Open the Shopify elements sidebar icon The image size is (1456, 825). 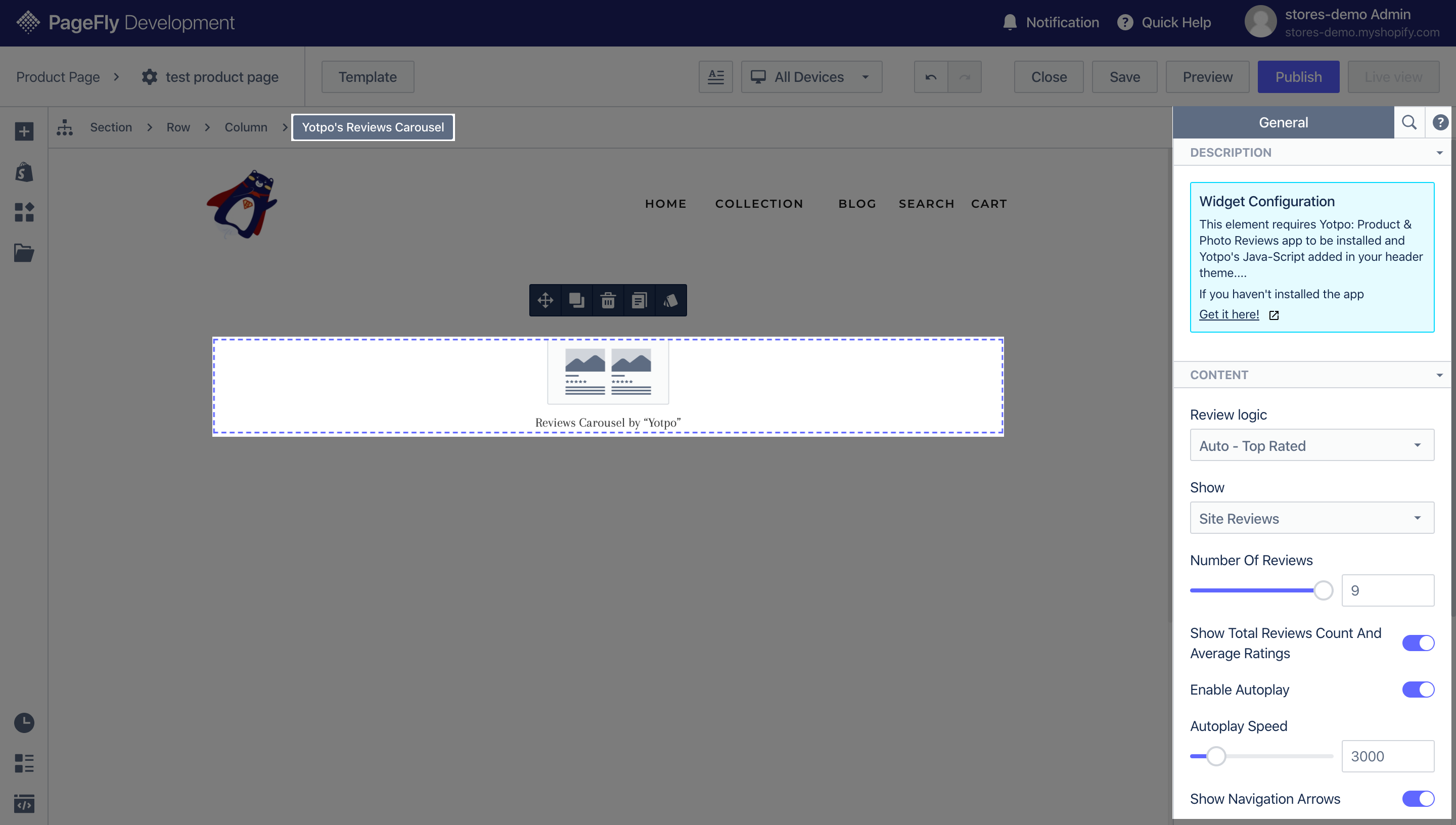point(24,172)
